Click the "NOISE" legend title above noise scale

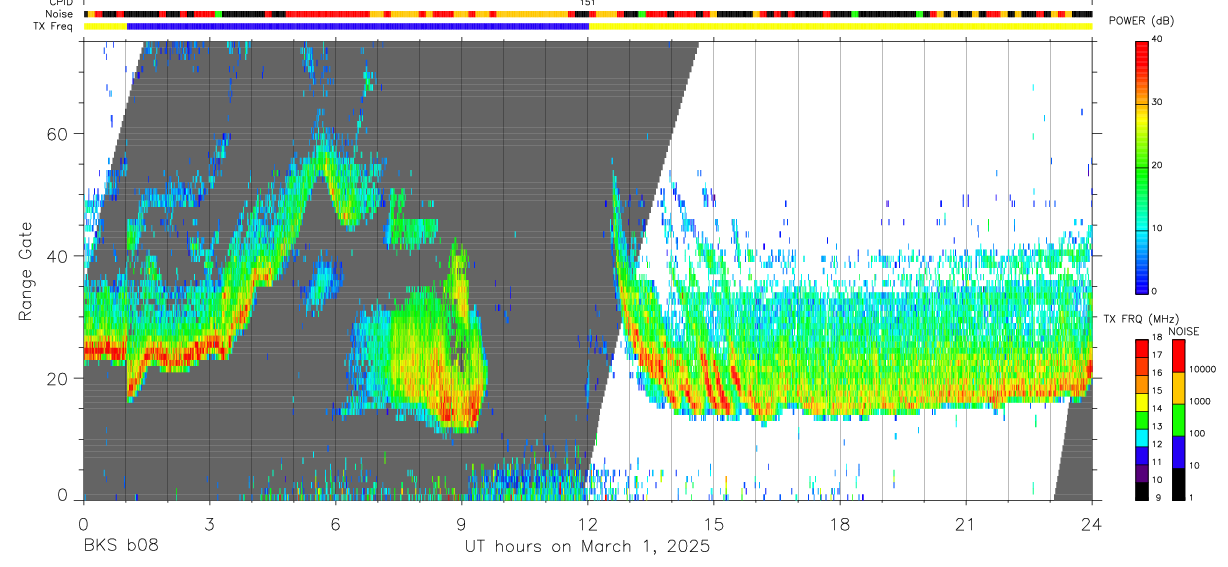tap(1183, 331)
